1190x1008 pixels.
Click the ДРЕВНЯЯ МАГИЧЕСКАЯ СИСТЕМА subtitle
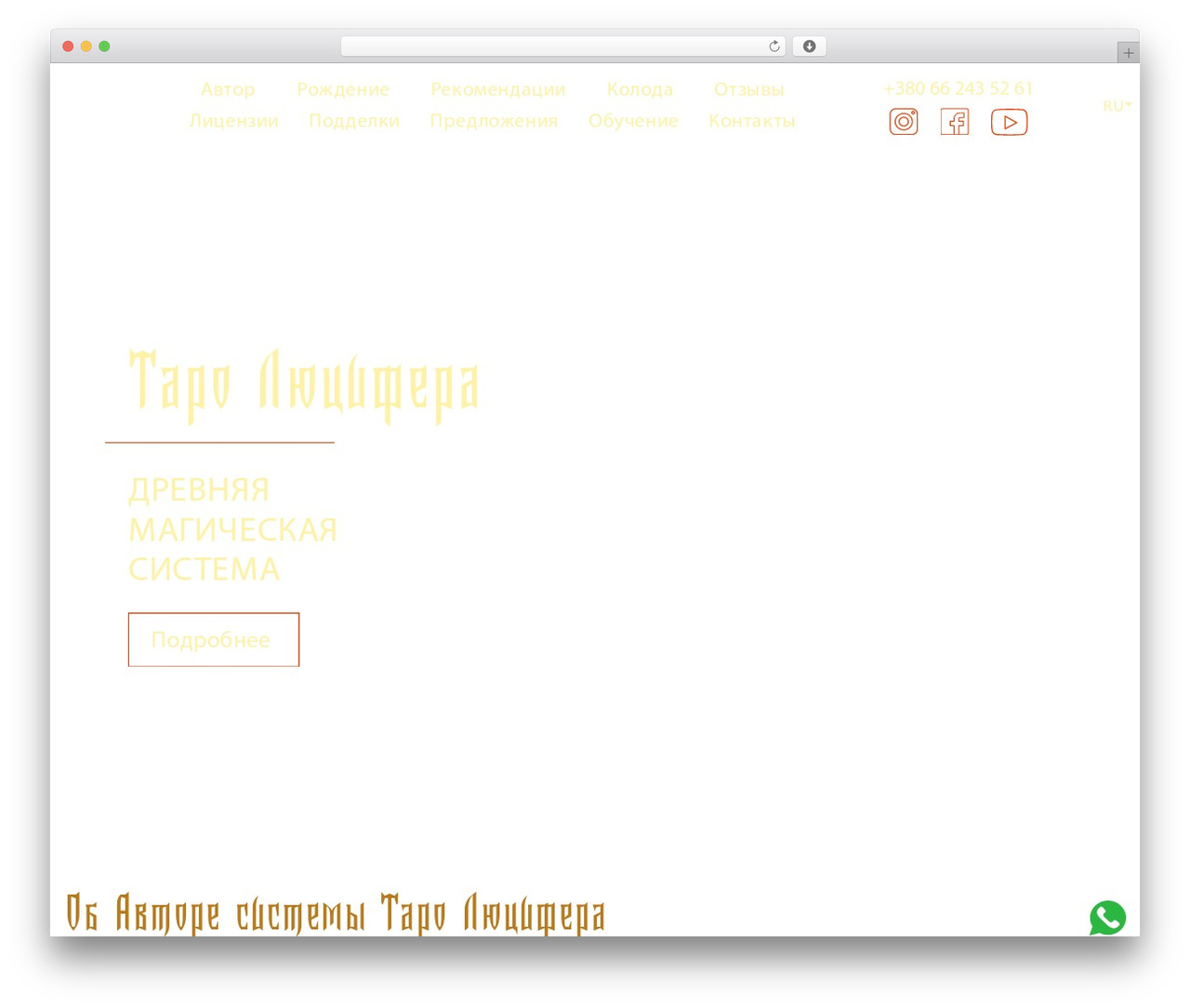(x=232, y=529)
